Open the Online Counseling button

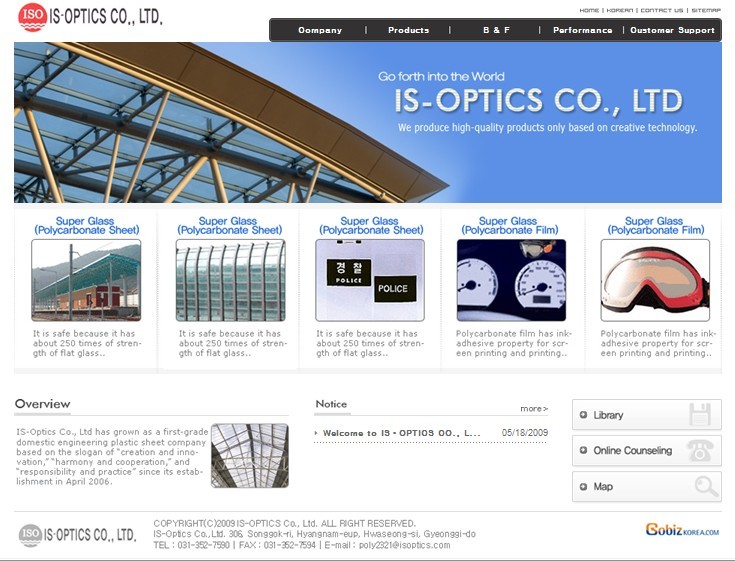tap(647, 450)
